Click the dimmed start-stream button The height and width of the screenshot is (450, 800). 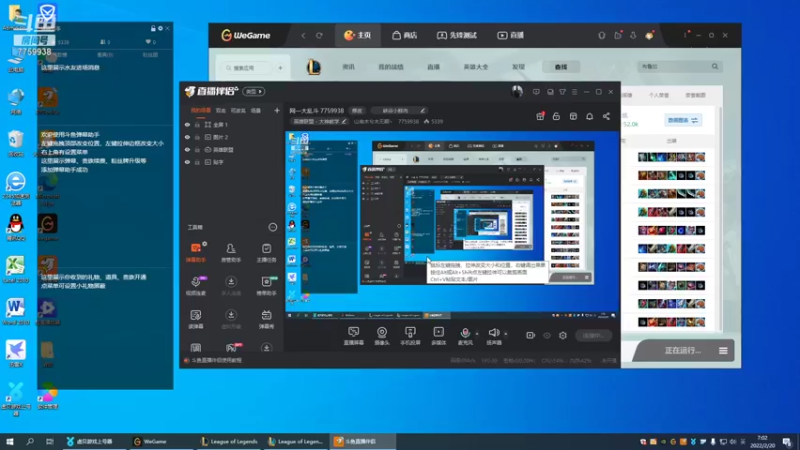pos(593,335)
